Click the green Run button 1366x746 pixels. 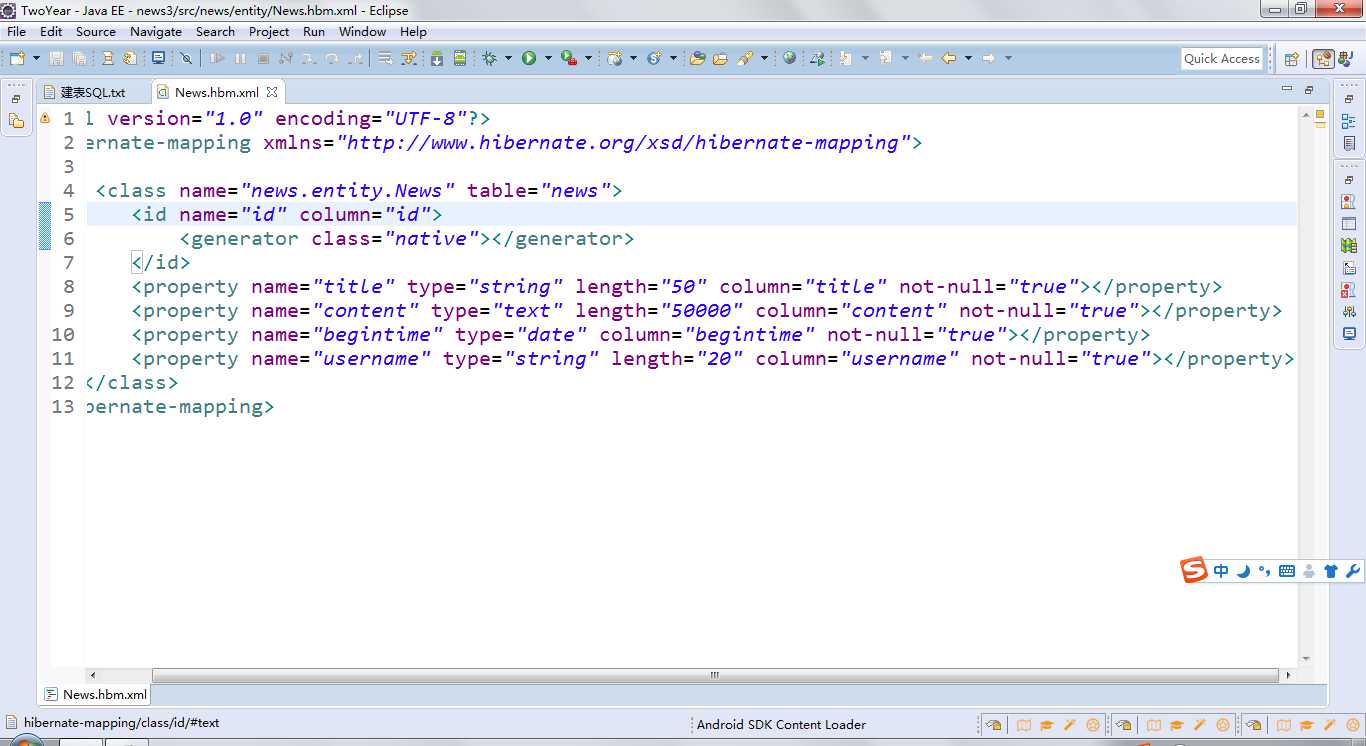click(x=529, y=58)
